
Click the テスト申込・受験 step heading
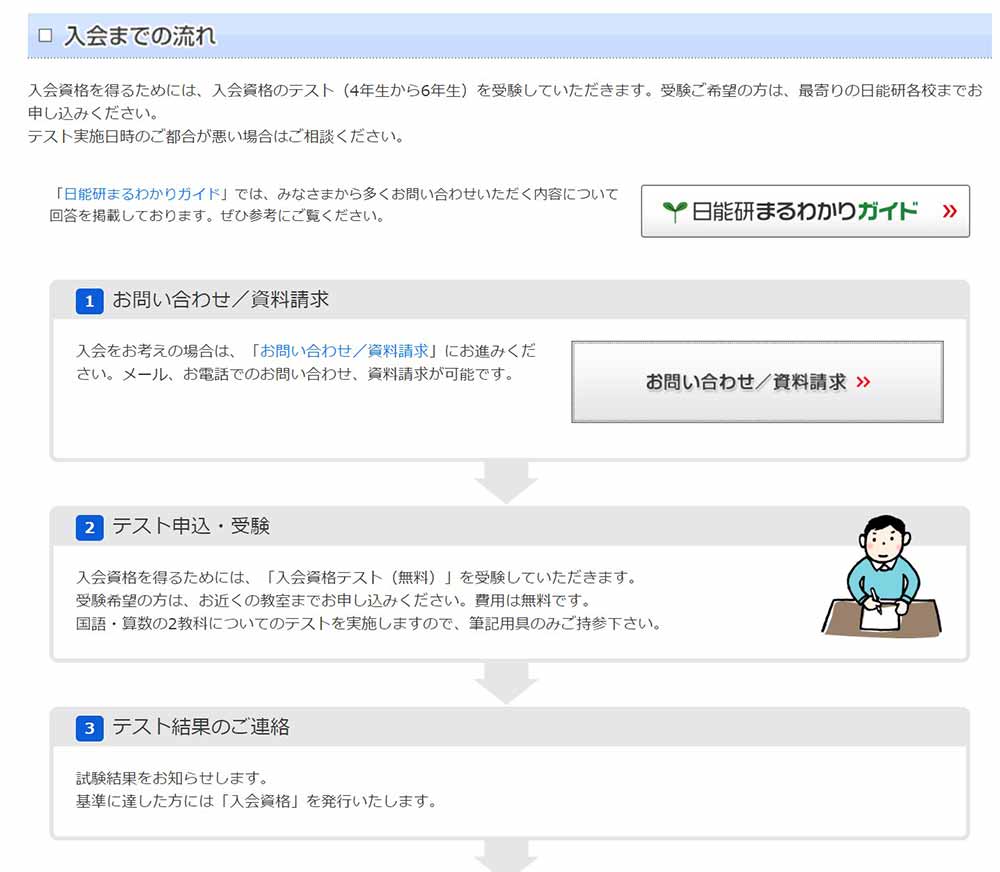[190, 526]
